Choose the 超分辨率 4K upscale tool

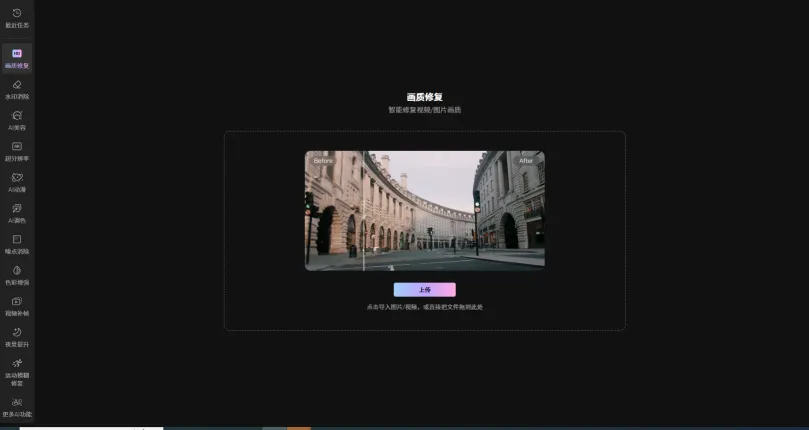coord(17,152)
